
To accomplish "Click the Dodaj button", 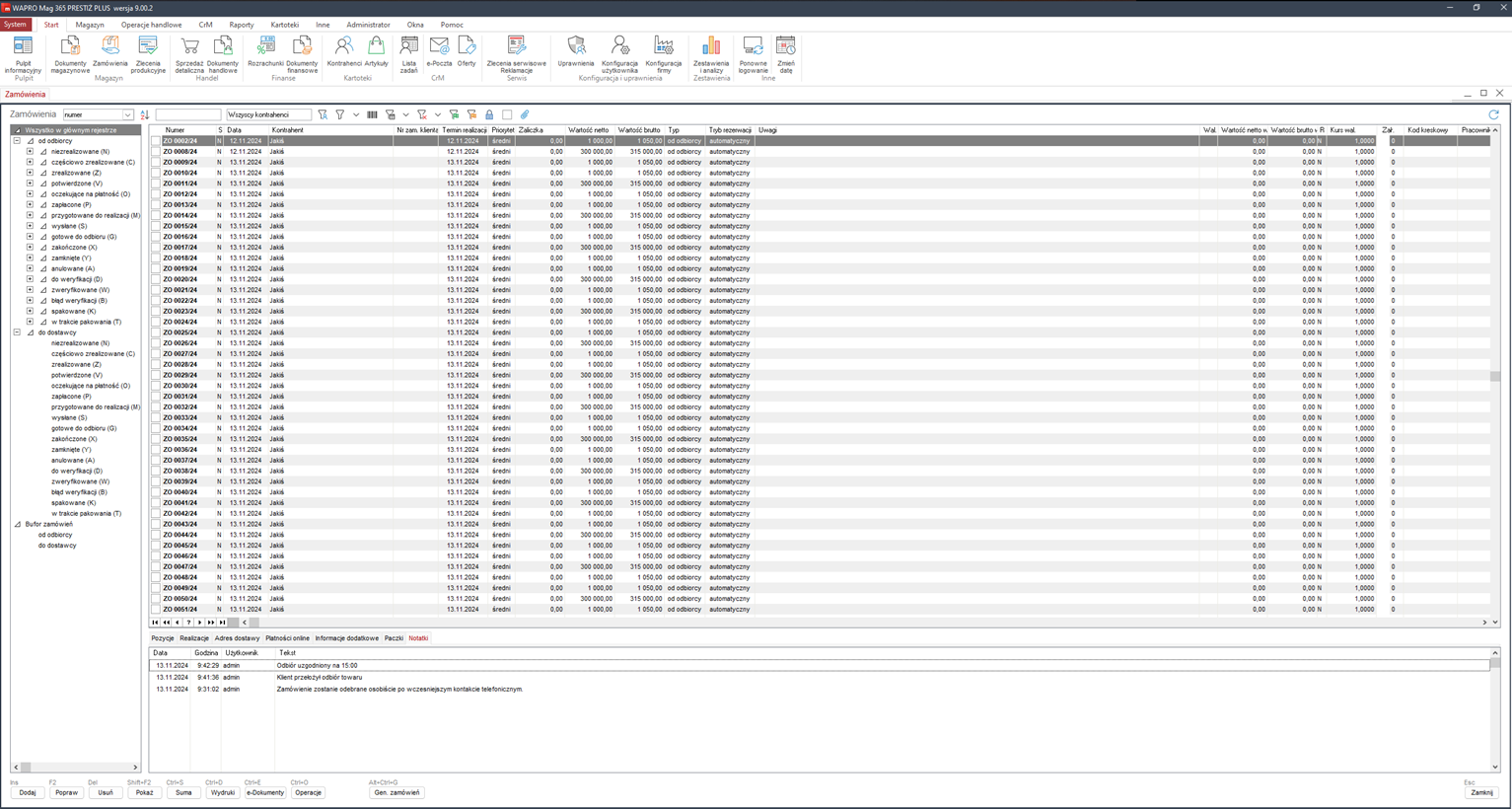I will tap(28, 792).
